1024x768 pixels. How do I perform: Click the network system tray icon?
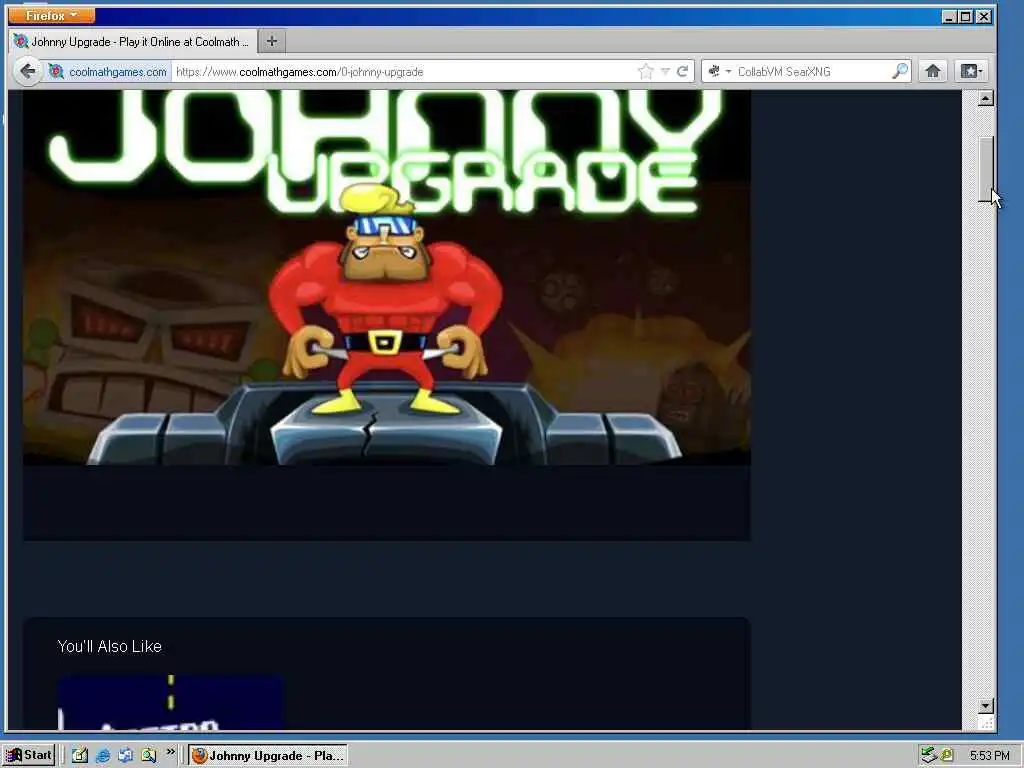[x=929, y=756]
